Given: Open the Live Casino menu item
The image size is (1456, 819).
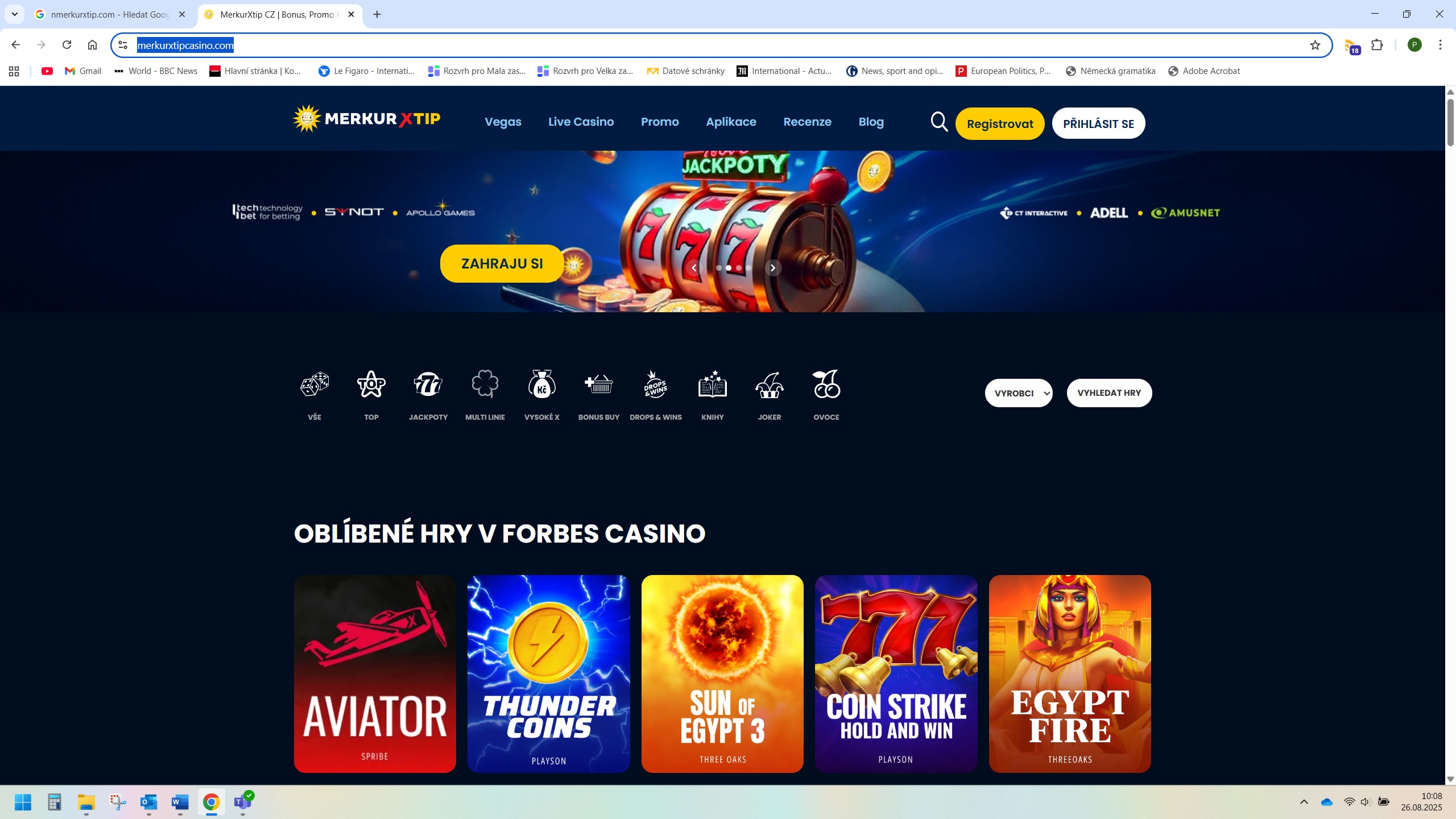Looking at the screenshot, I should point(581,122).
